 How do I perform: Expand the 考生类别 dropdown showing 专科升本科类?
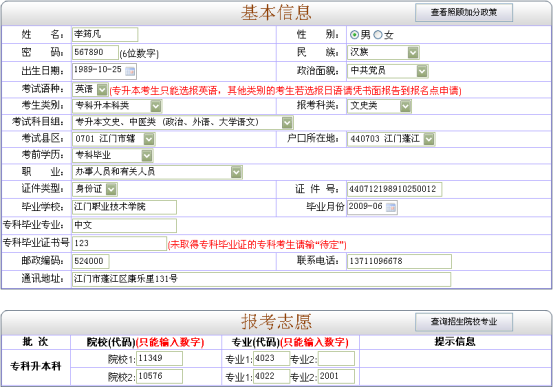tap(117, 106)
